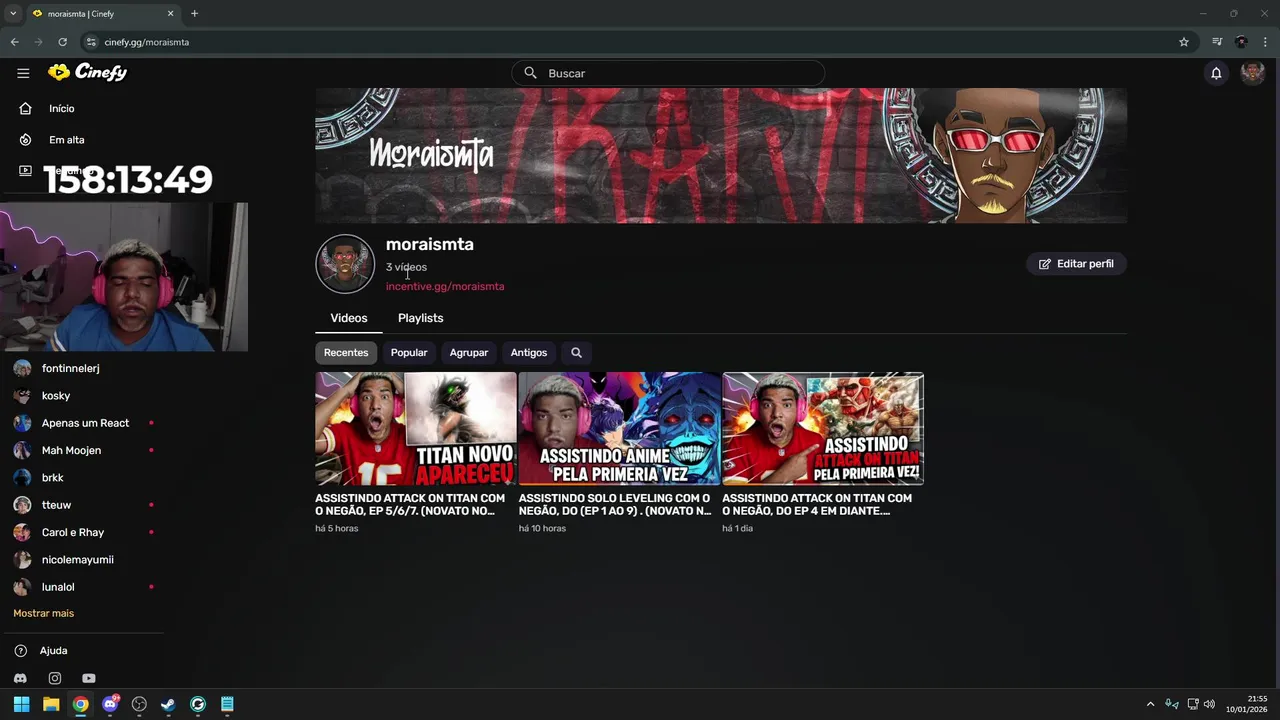Screen dimensions: 1280x720
Task: Open OBS Studio from taskbar
Action: 139,704
